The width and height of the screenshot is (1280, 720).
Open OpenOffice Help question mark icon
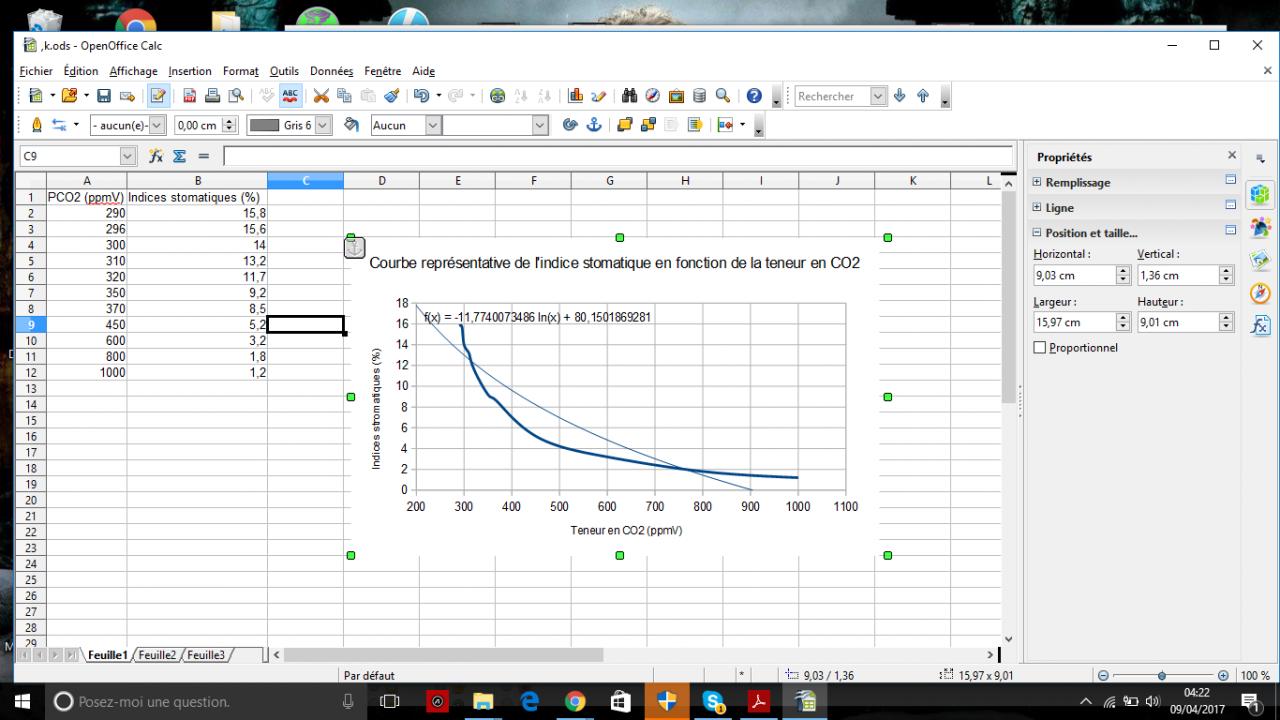click(754, 96)
